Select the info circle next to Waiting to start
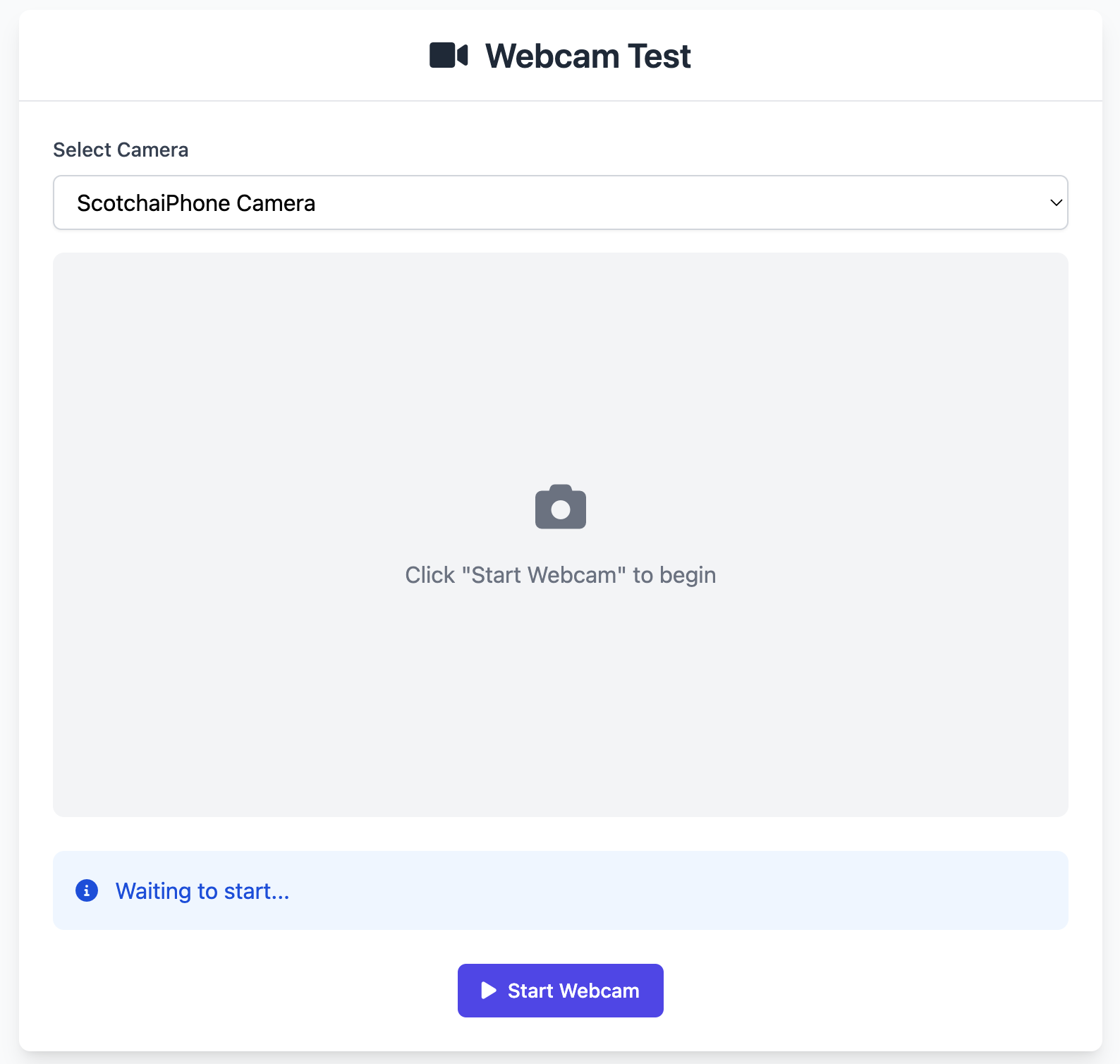The height and width of the screenshot is (1064, 1120). click(87, 890)
